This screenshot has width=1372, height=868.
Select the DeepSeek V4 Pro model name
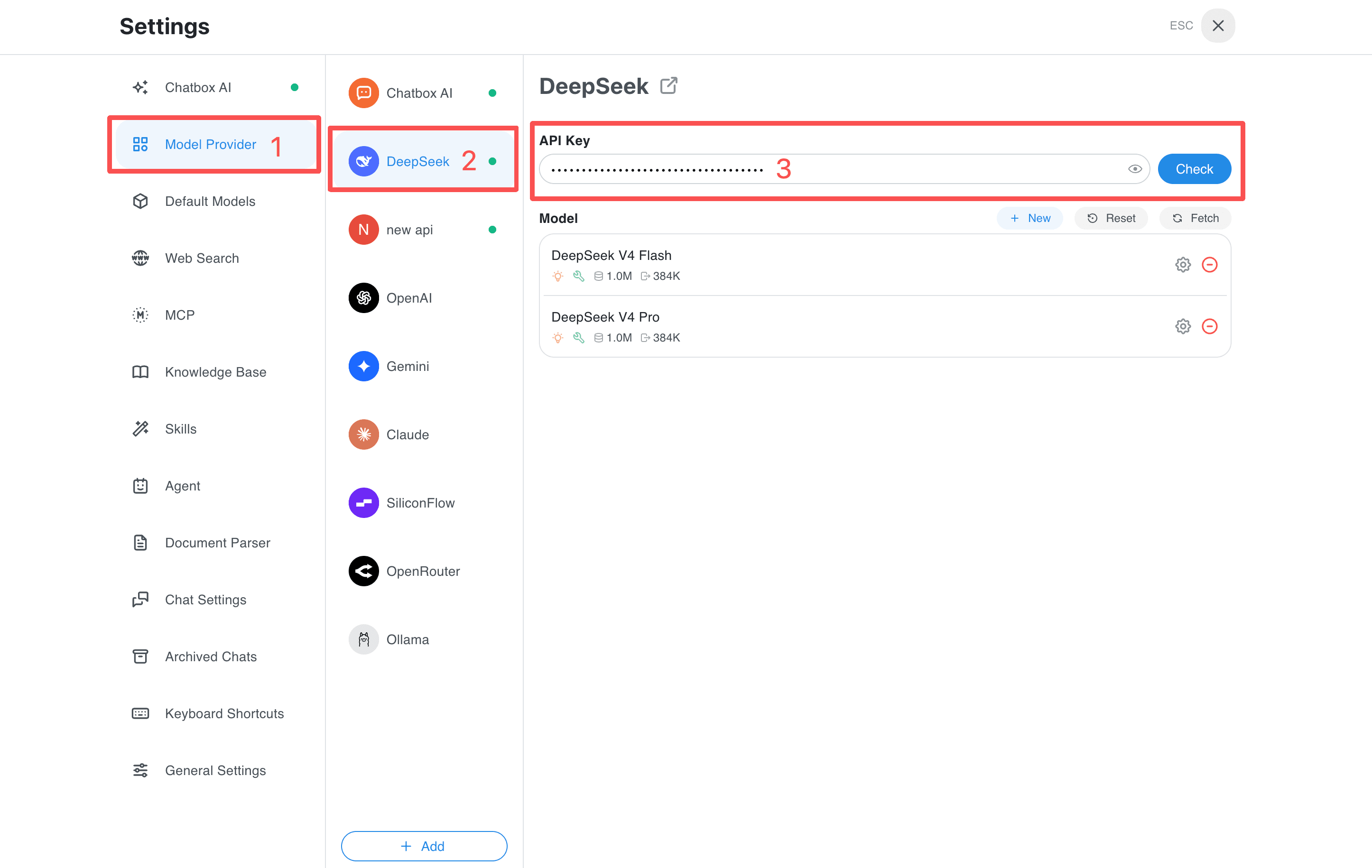(x=605, y=317)
